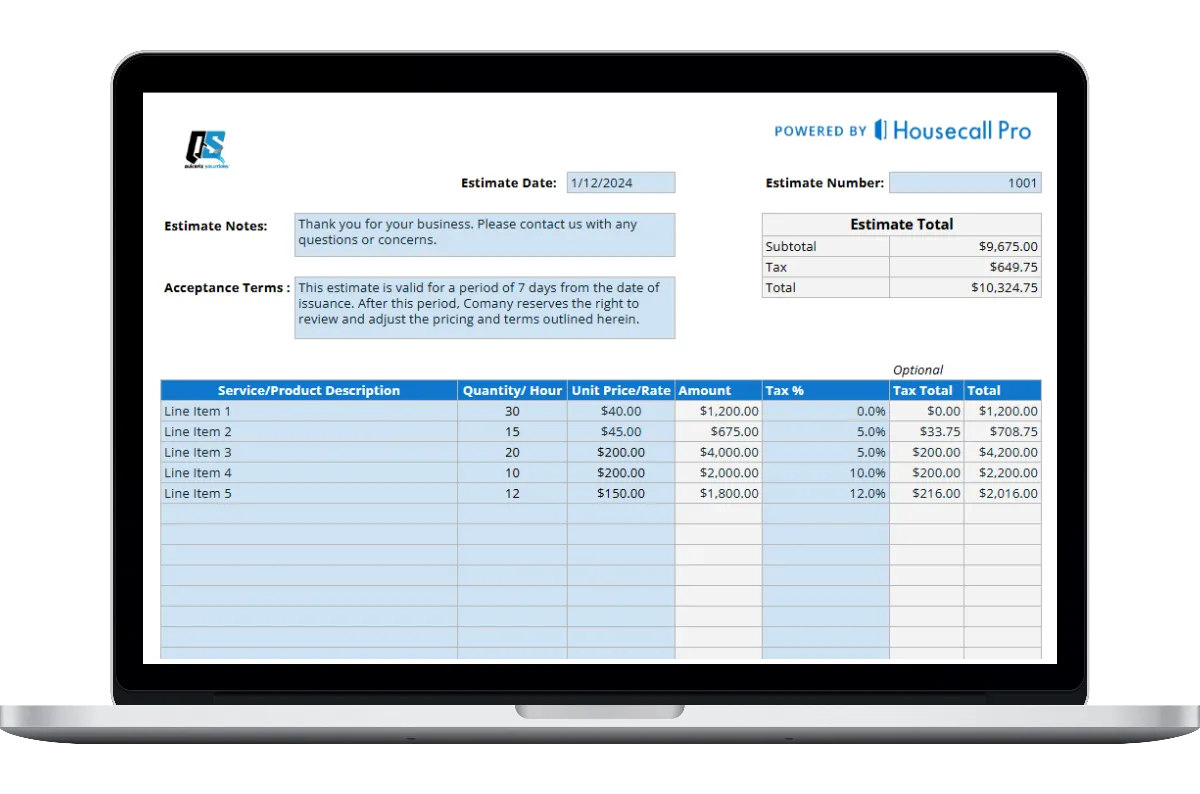Select unit price $200.00 for Line Item 3
The width and height of the screenshot is (1200, 794).
point(621,452)
